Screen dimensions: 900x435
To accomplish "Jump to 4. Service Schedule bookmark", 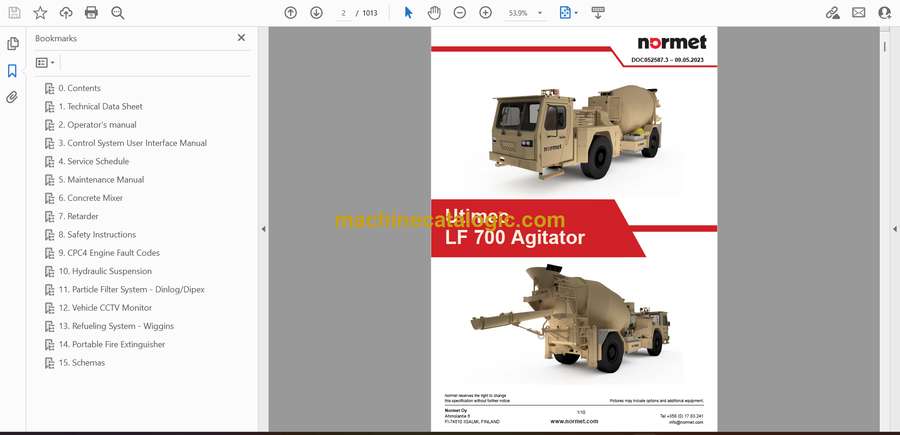I will [x=94, y=161].
